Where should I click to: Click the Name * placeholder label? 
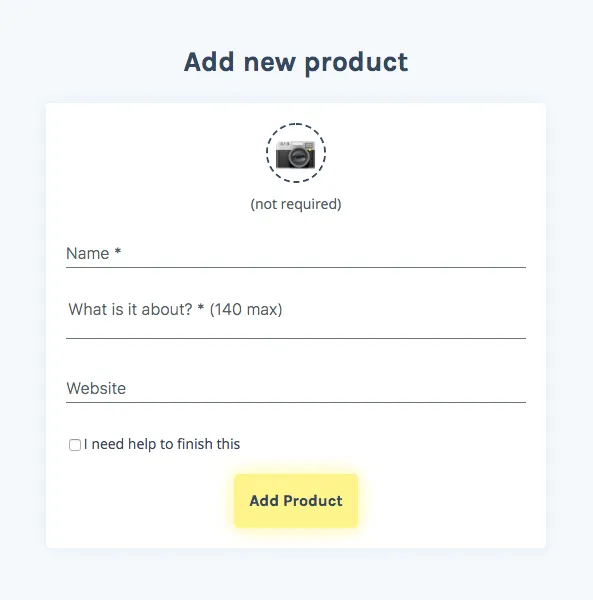pos(93,253)
